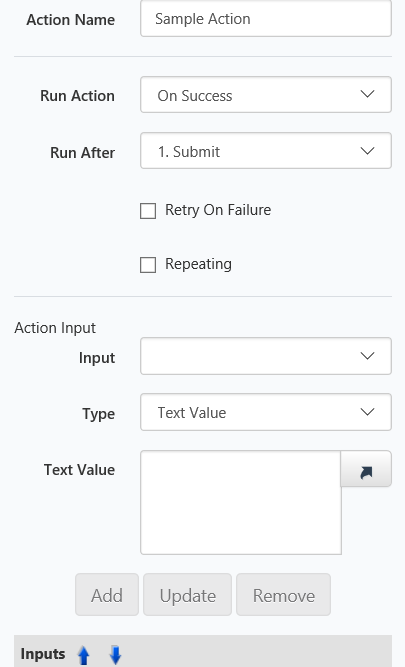Click the Update button

click(188, 594)
